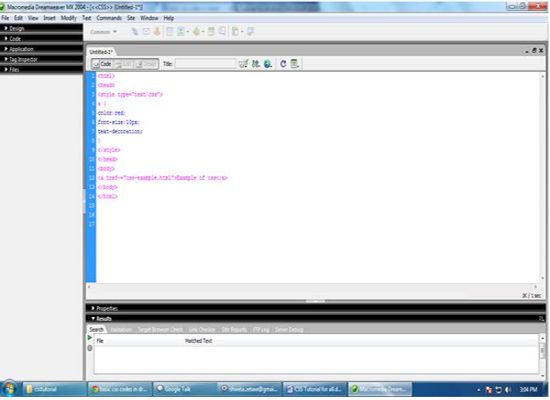Viewport: 550px width, 400px height.
Task: Click the Templates insert icon
Action: click(235, 32)
